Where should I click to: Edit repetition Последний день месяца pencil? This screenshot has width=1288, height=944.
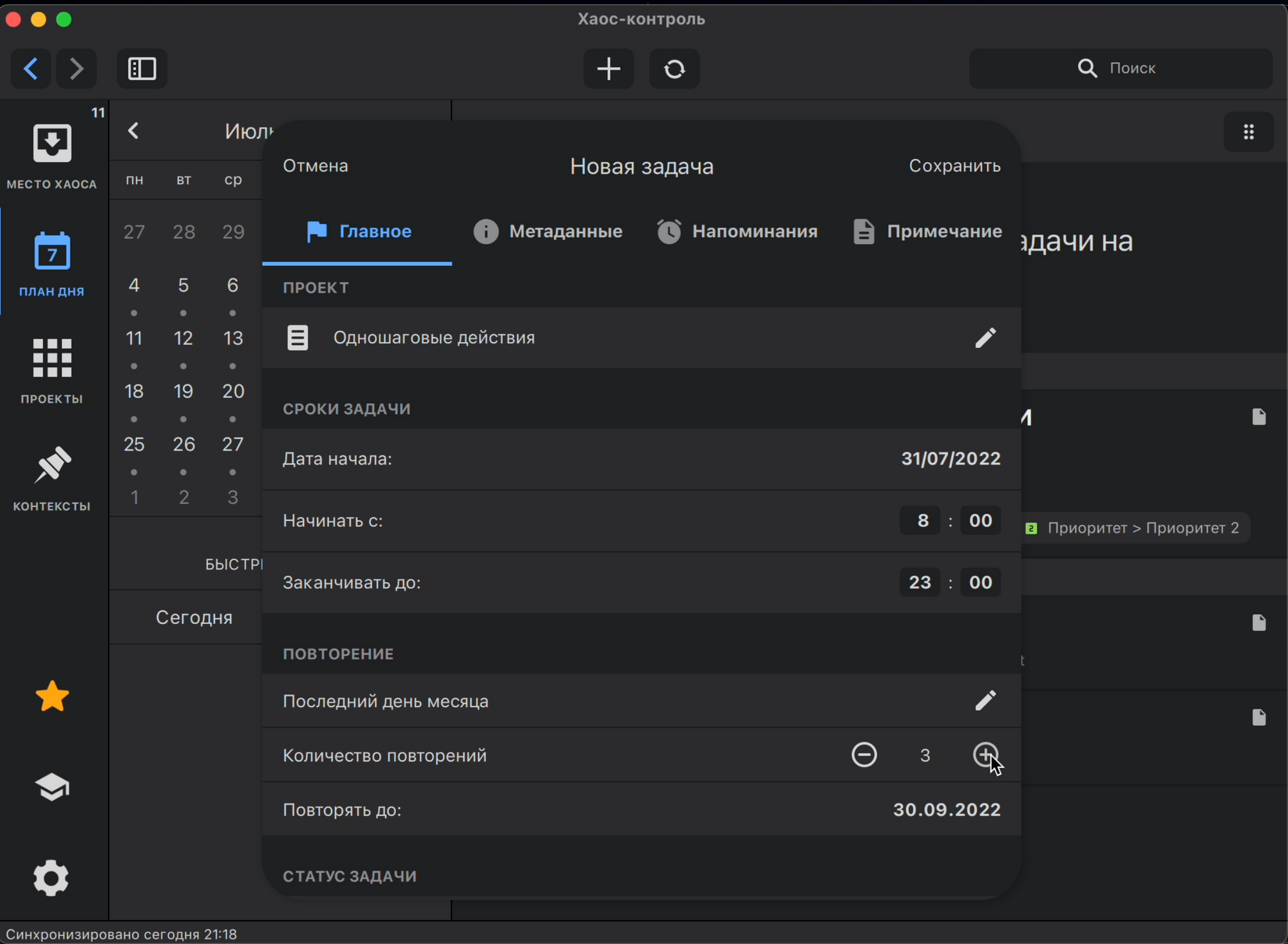tap(985, 701)
